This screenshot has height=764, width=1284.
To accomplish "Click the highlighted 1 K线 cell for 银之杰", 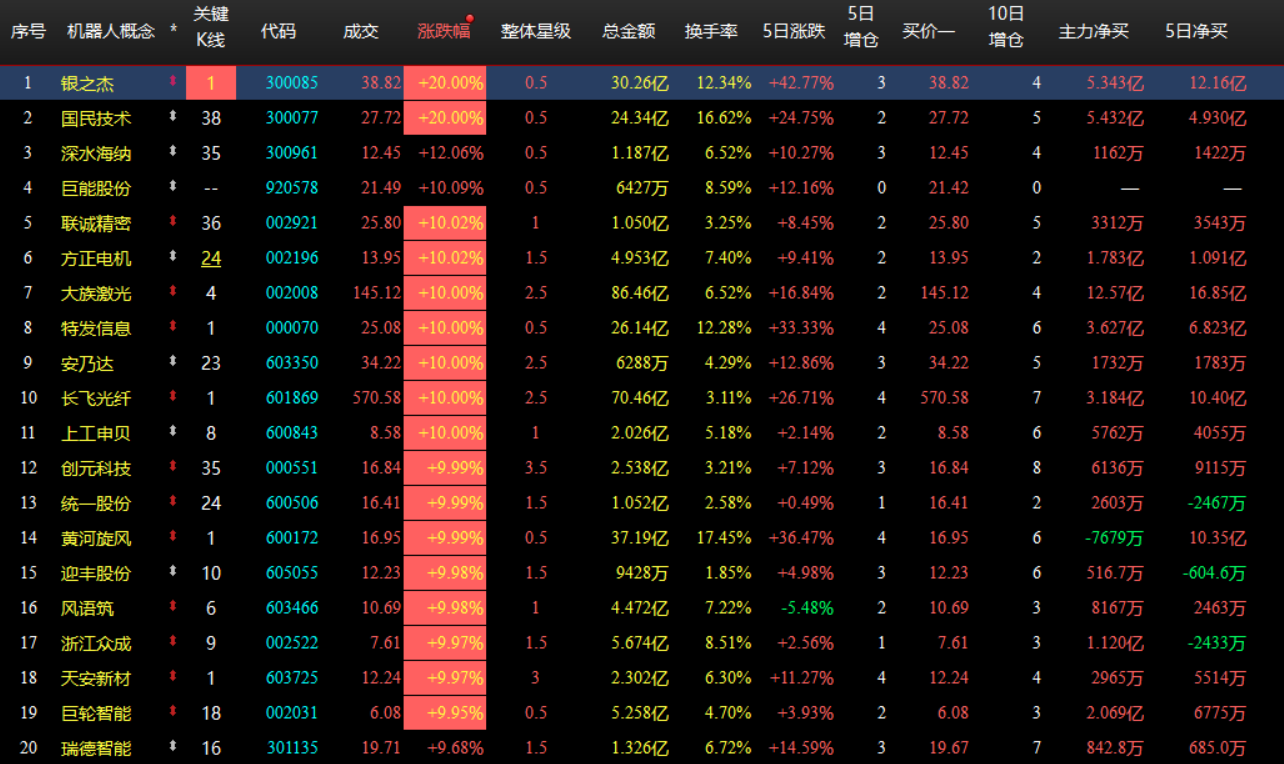I will pyautogui.click(x=211, y=83).
